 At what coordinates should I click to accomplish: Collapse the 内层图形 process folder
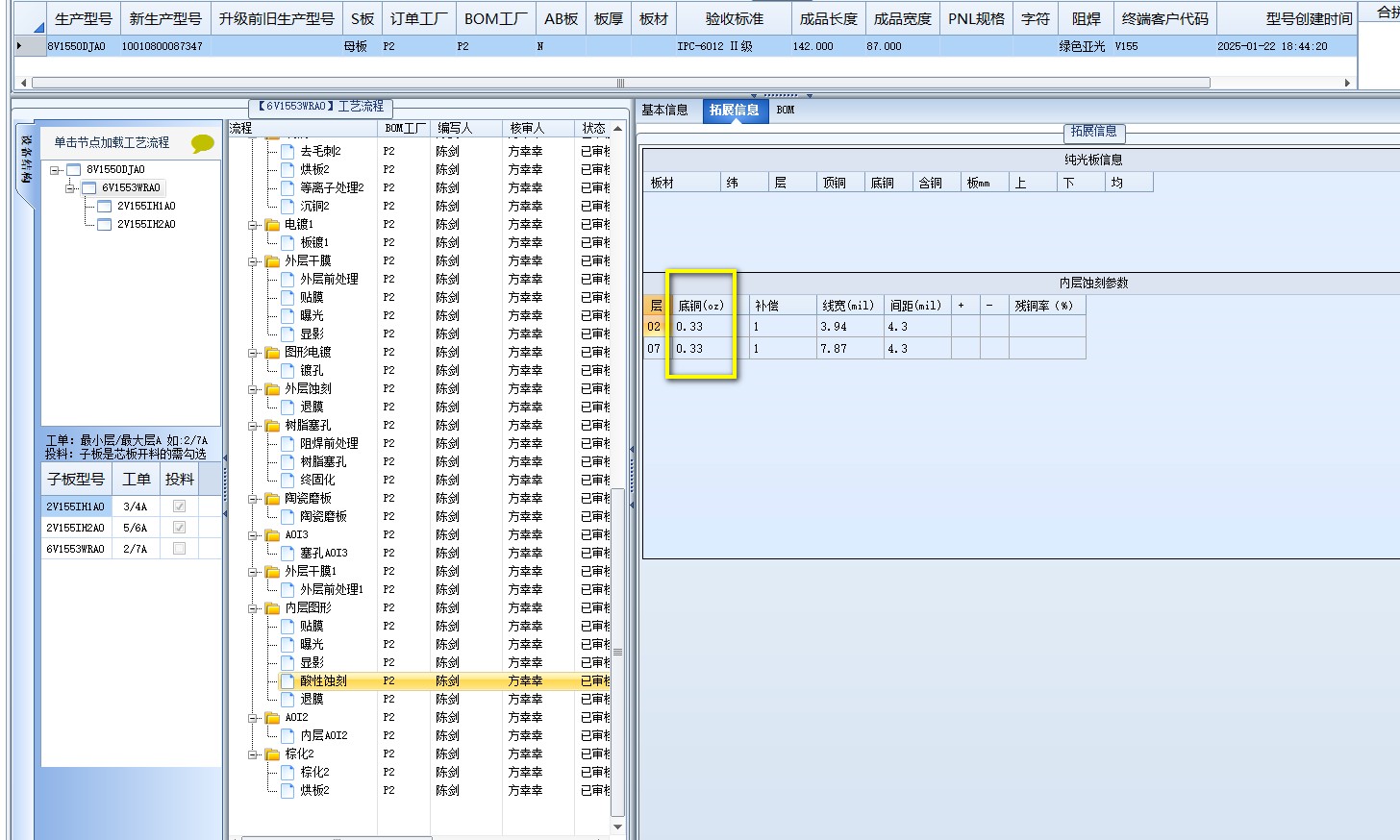pos(253,608)
